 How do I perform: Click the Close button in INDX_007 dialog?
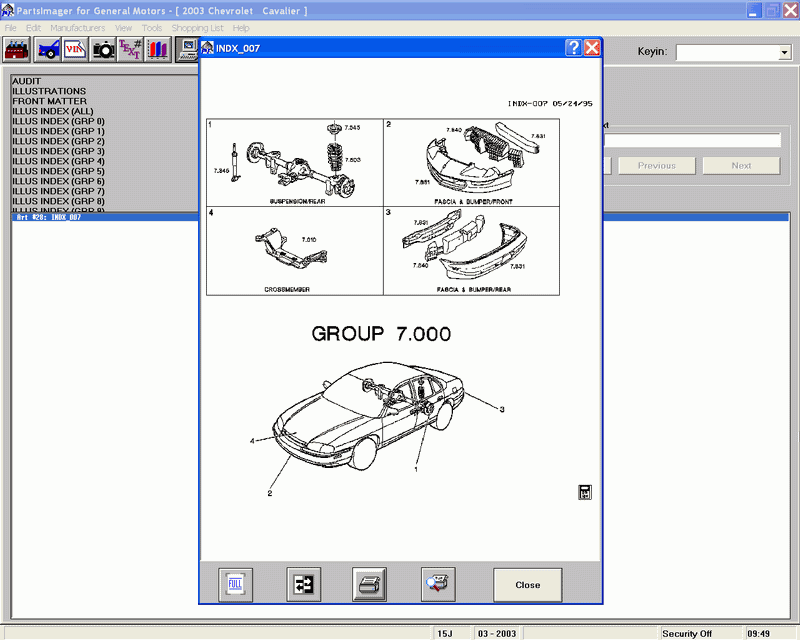pos(528,585)
